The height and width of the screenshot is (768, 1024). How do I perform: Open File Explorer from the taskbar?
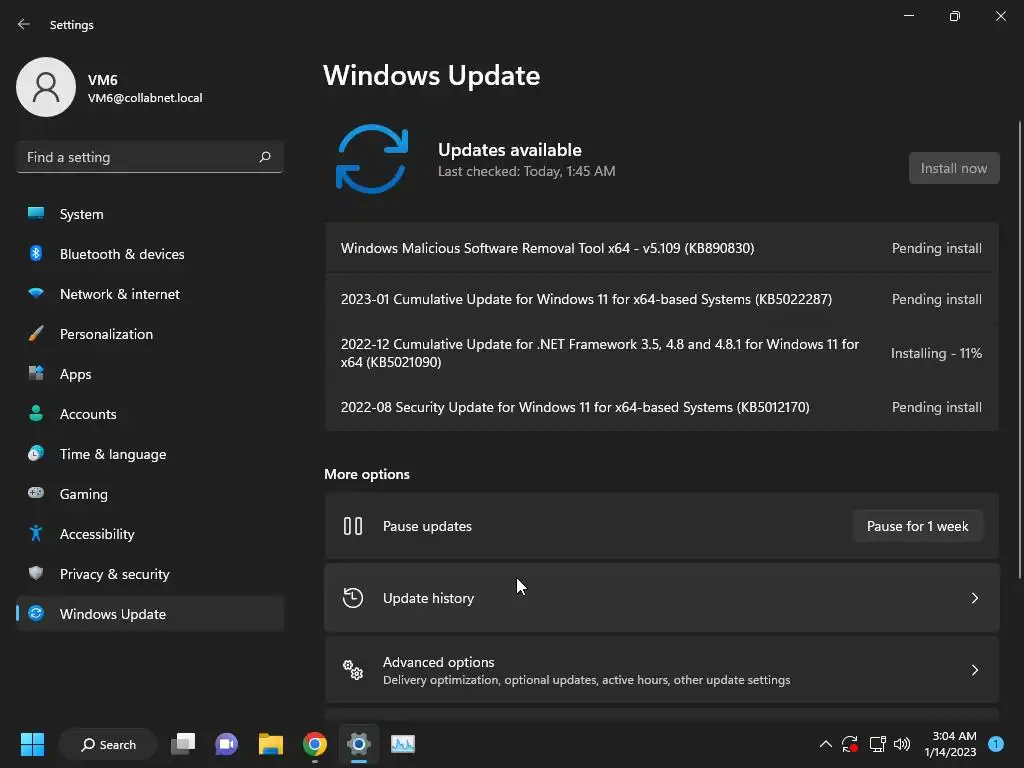click(x=270, y=744)
